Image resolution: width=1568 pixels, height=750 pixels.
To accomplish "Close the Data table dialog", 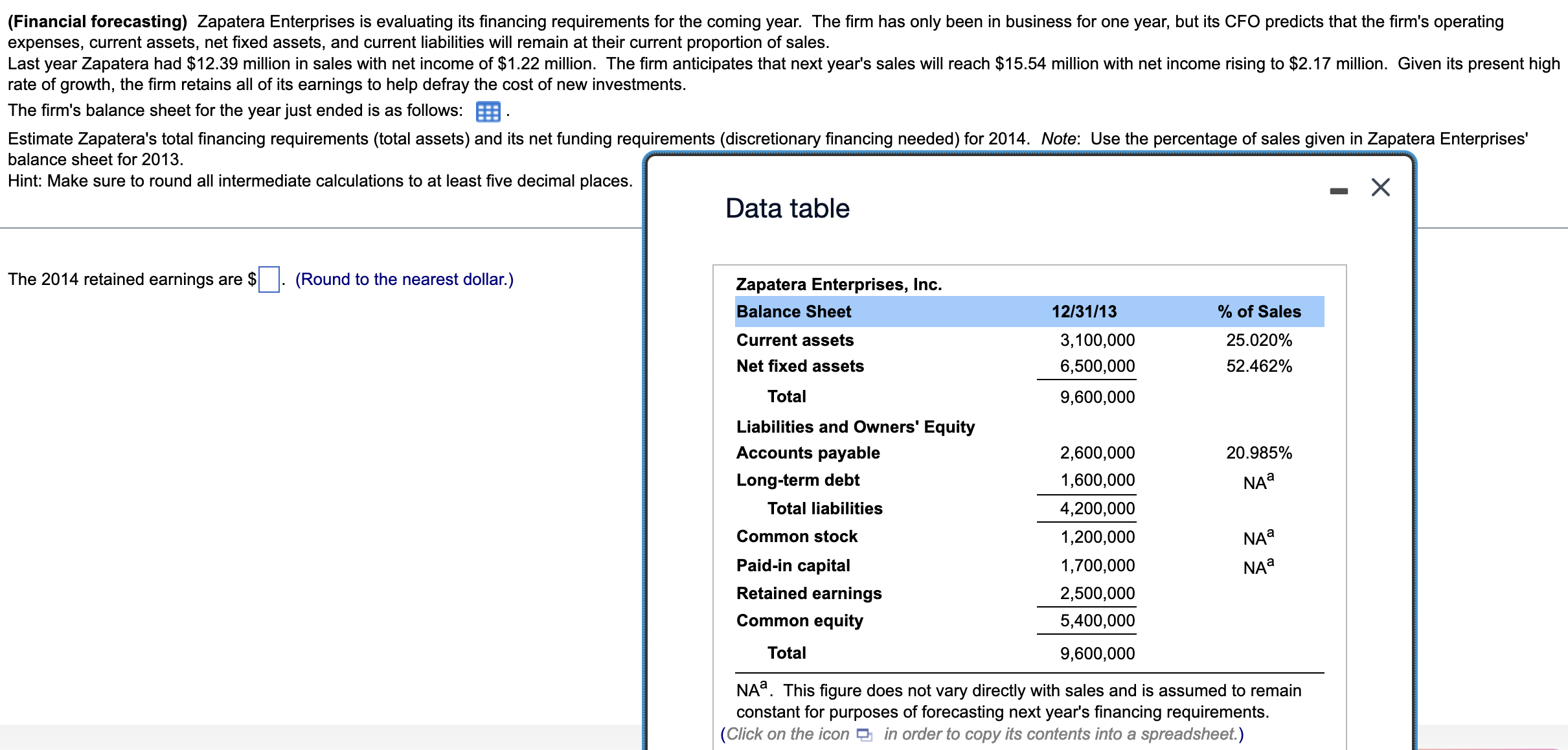I will [1380, 188].
